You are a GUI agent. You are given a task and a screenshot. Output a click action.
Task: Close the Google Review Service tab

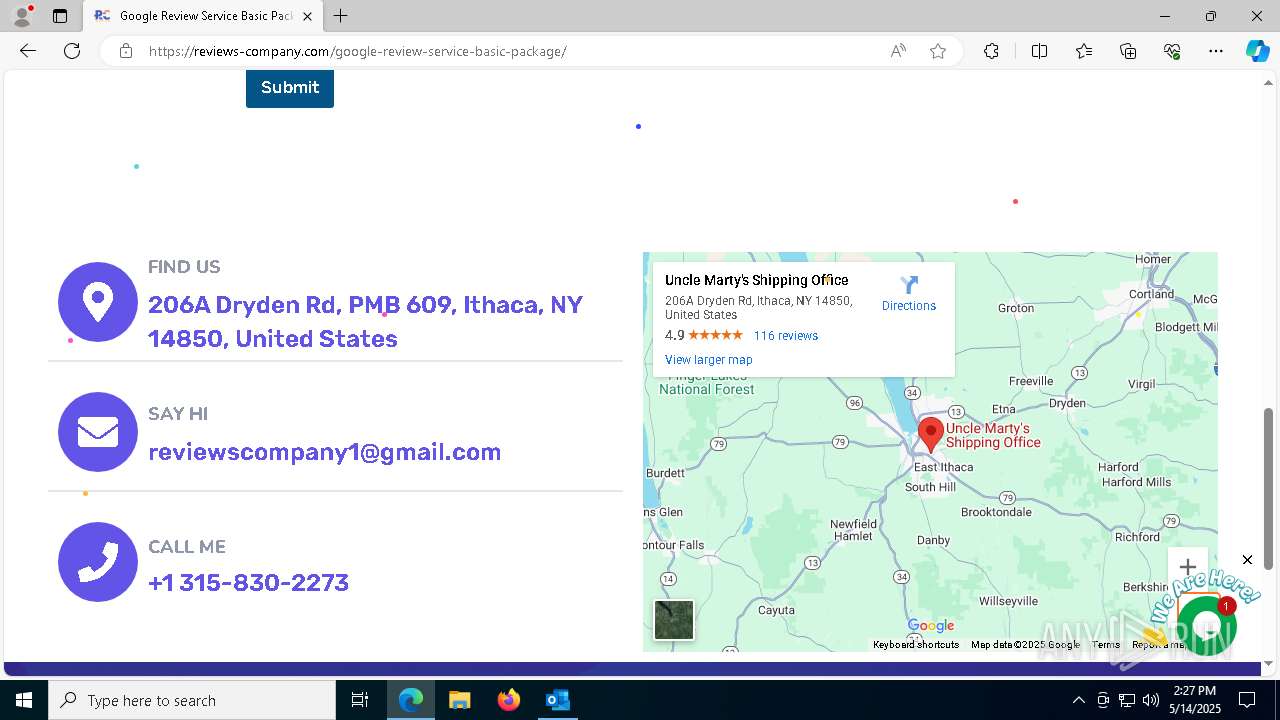(307, 16)
